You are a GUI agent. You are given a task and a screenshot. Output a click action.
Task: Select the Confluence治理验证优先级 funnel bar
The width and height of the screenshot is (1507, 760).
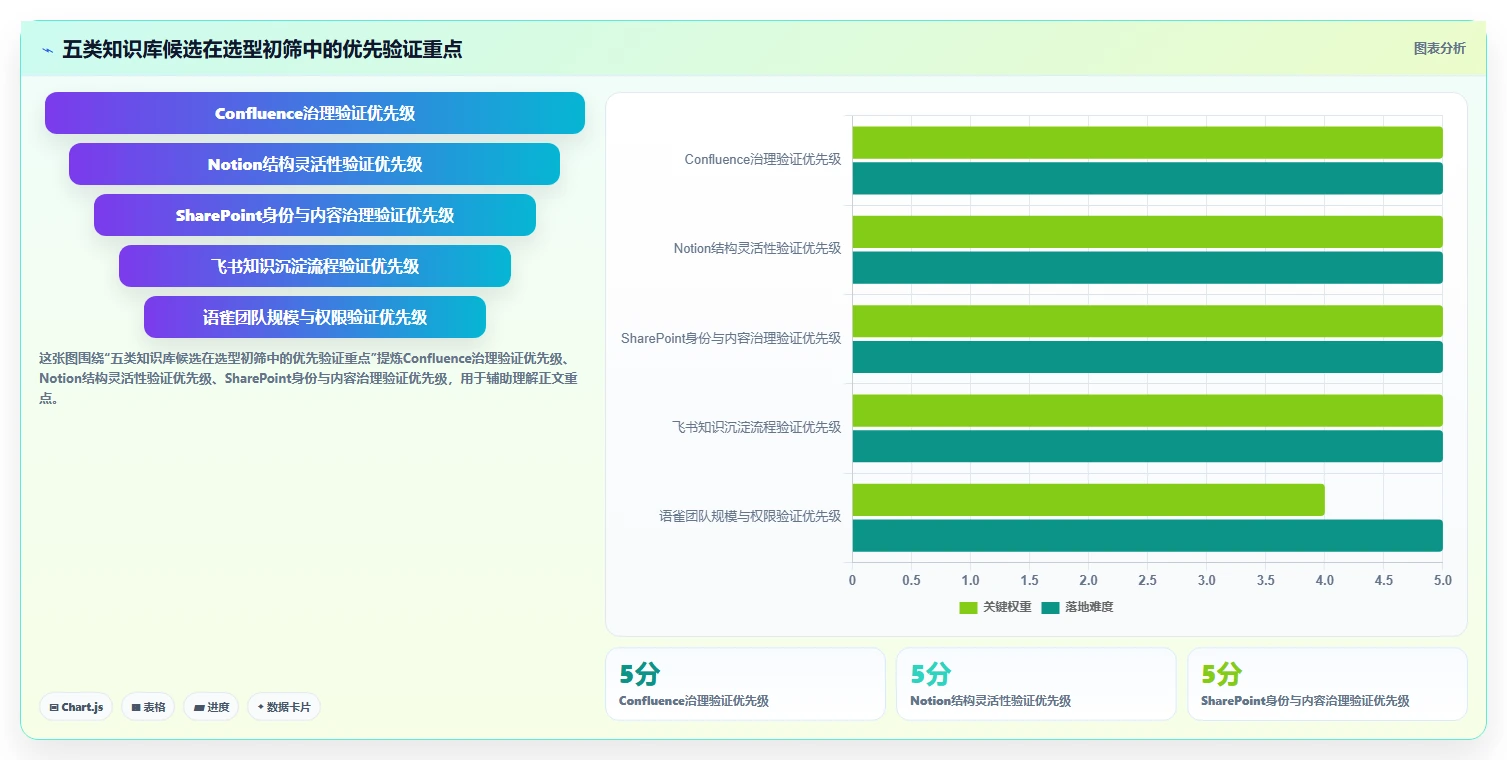(315, 113)
